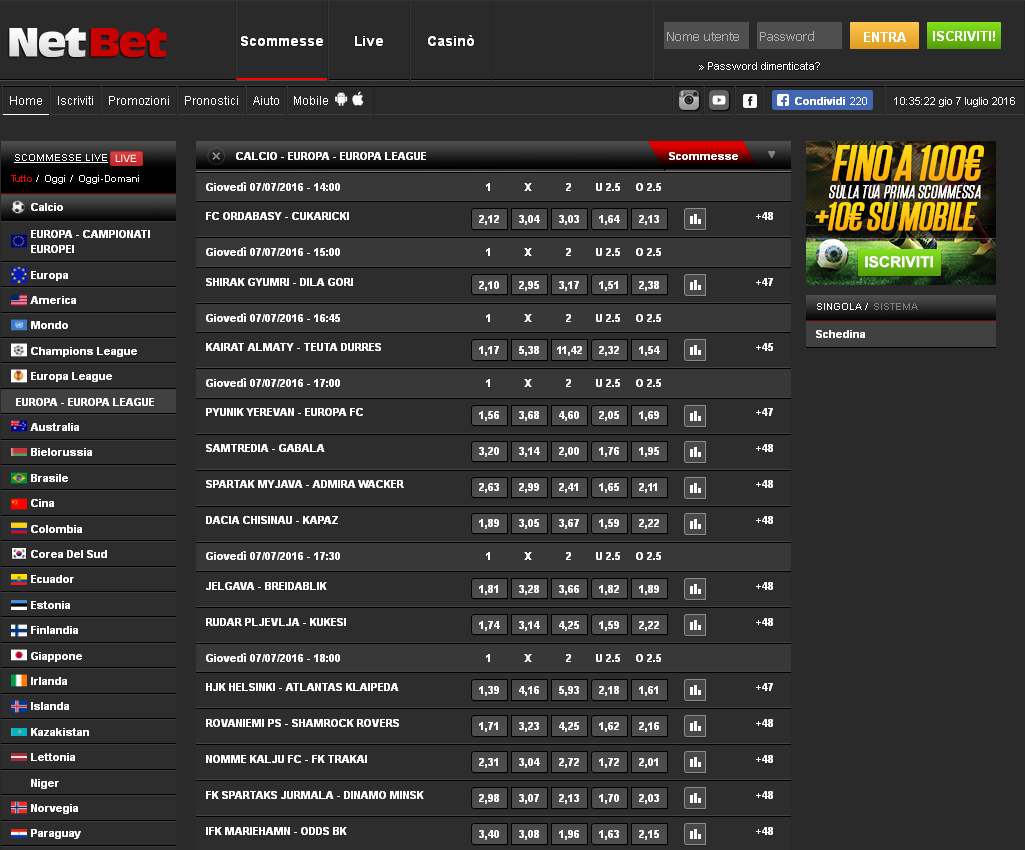Switch bet slip to Sistema
1025x850 pixels.
[896, 307]
